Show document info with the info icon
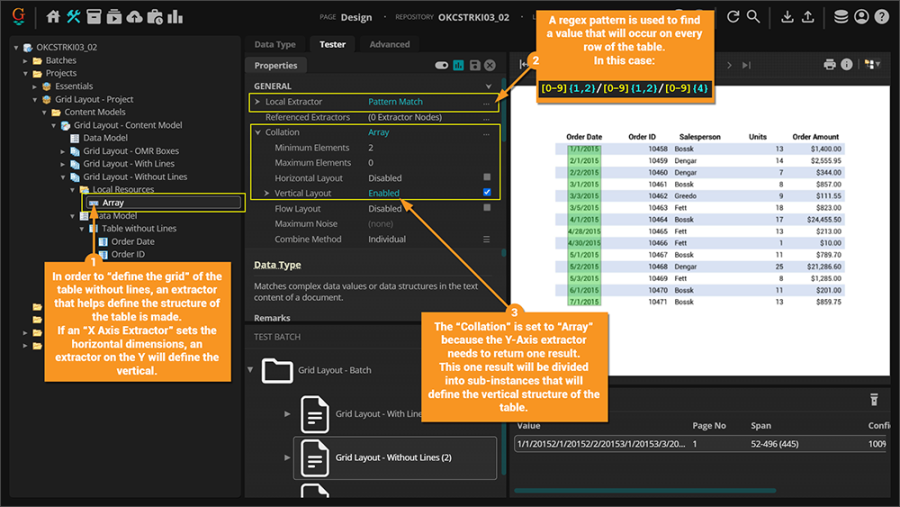This screenshot has width=900, height=507. 847,64
